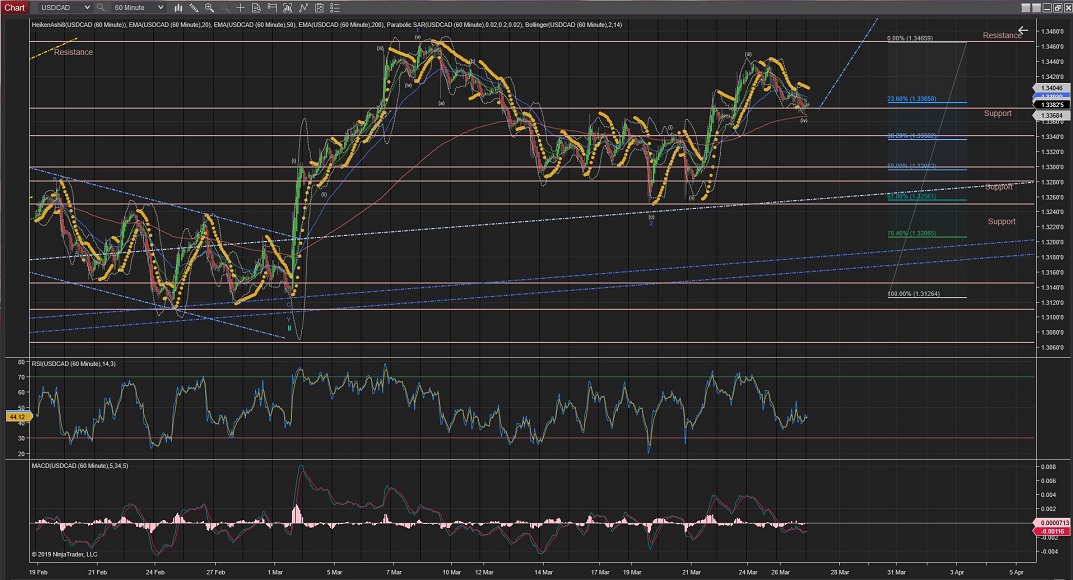Open the chart style bars icon
1073x580 pixels.
(179, 7)
